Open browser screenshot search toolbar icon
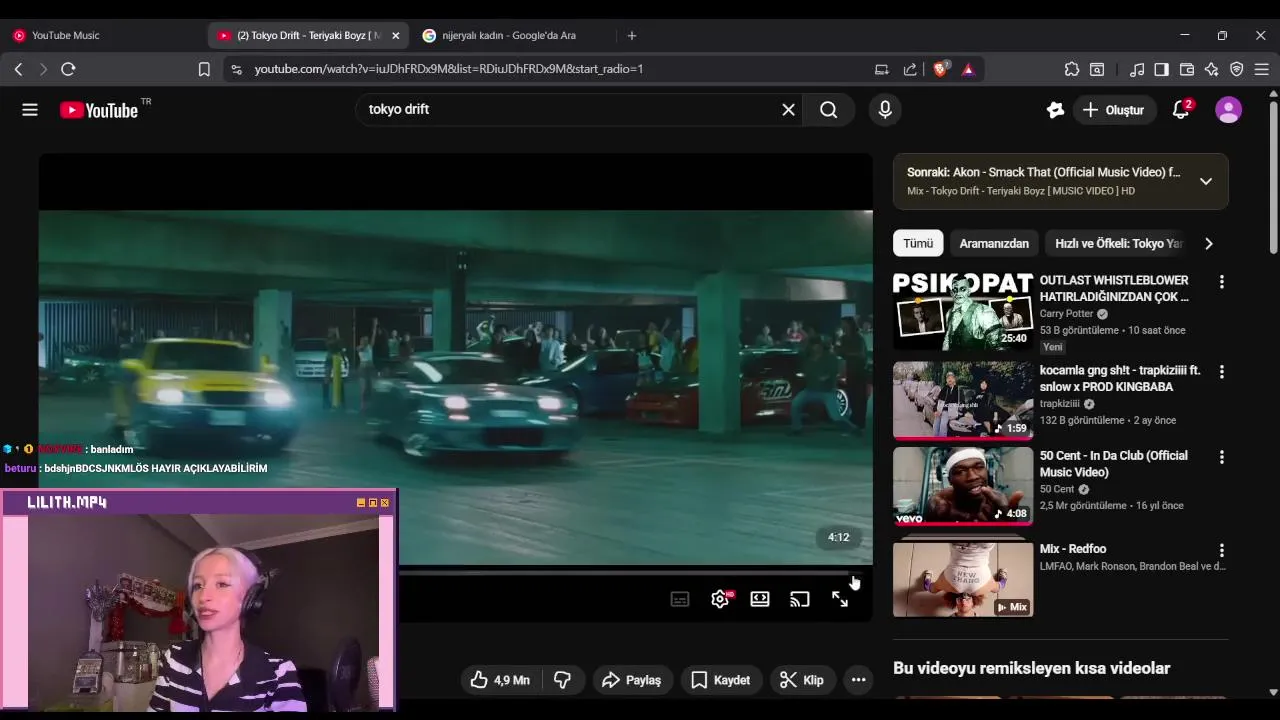This screenshot has width=1280, height=720. (1097, 69)
